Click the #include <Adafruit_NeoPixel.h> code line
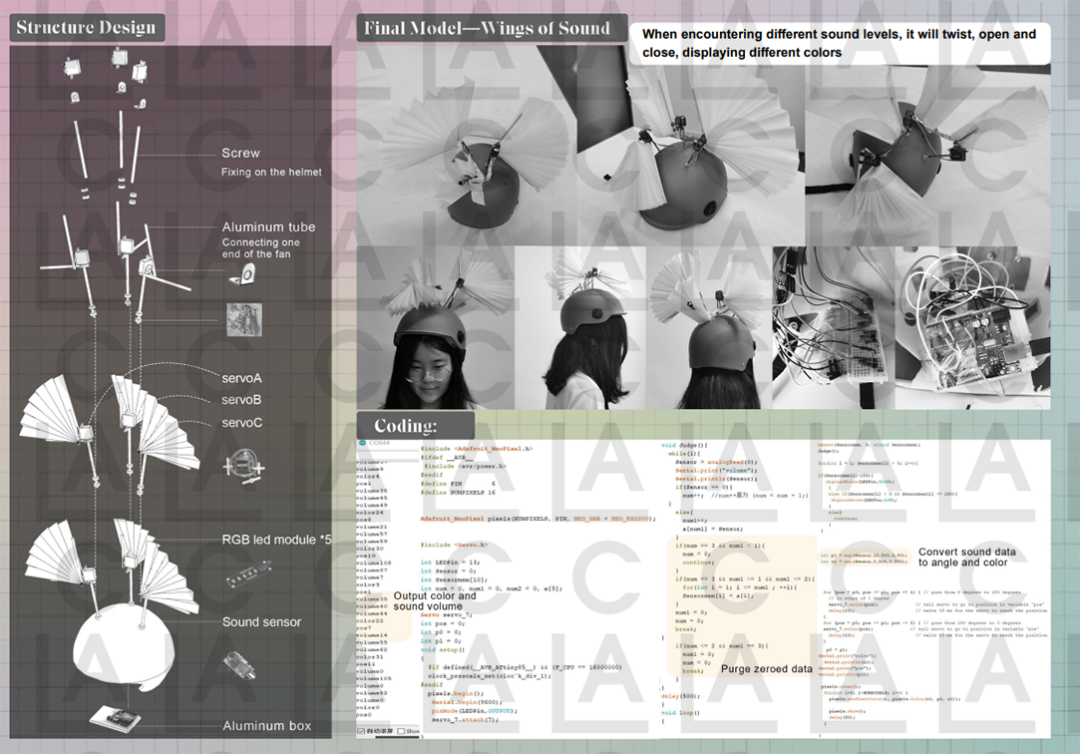 coord(477,448)
